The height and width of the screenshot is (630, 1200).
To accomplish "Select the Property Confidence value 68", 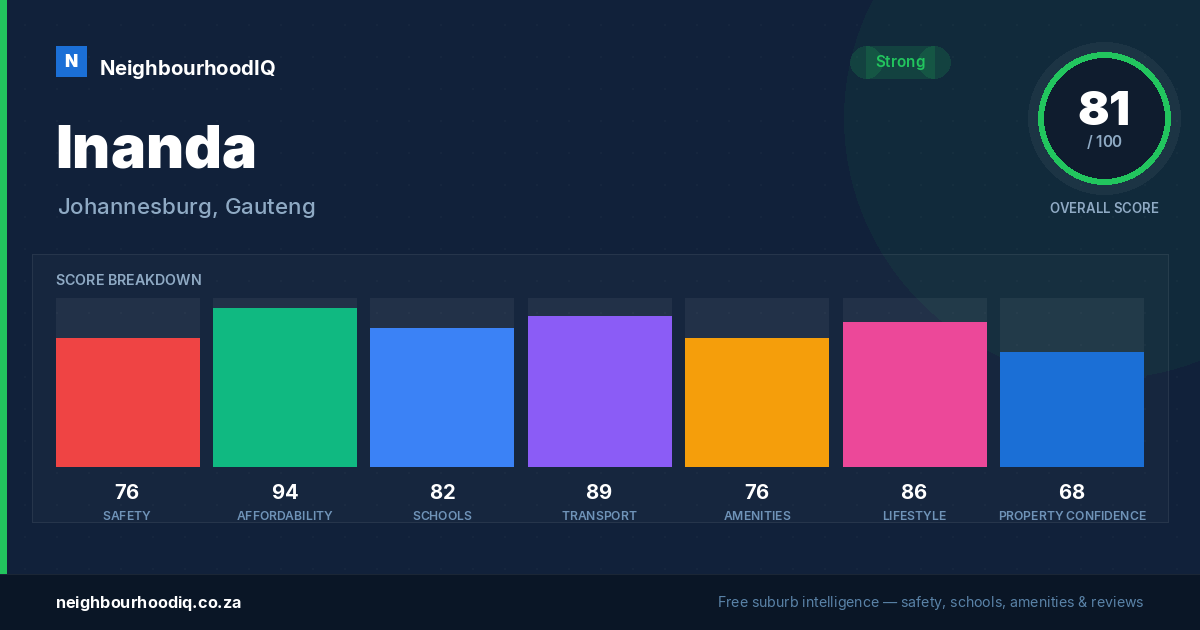I will click(1072, 492).
